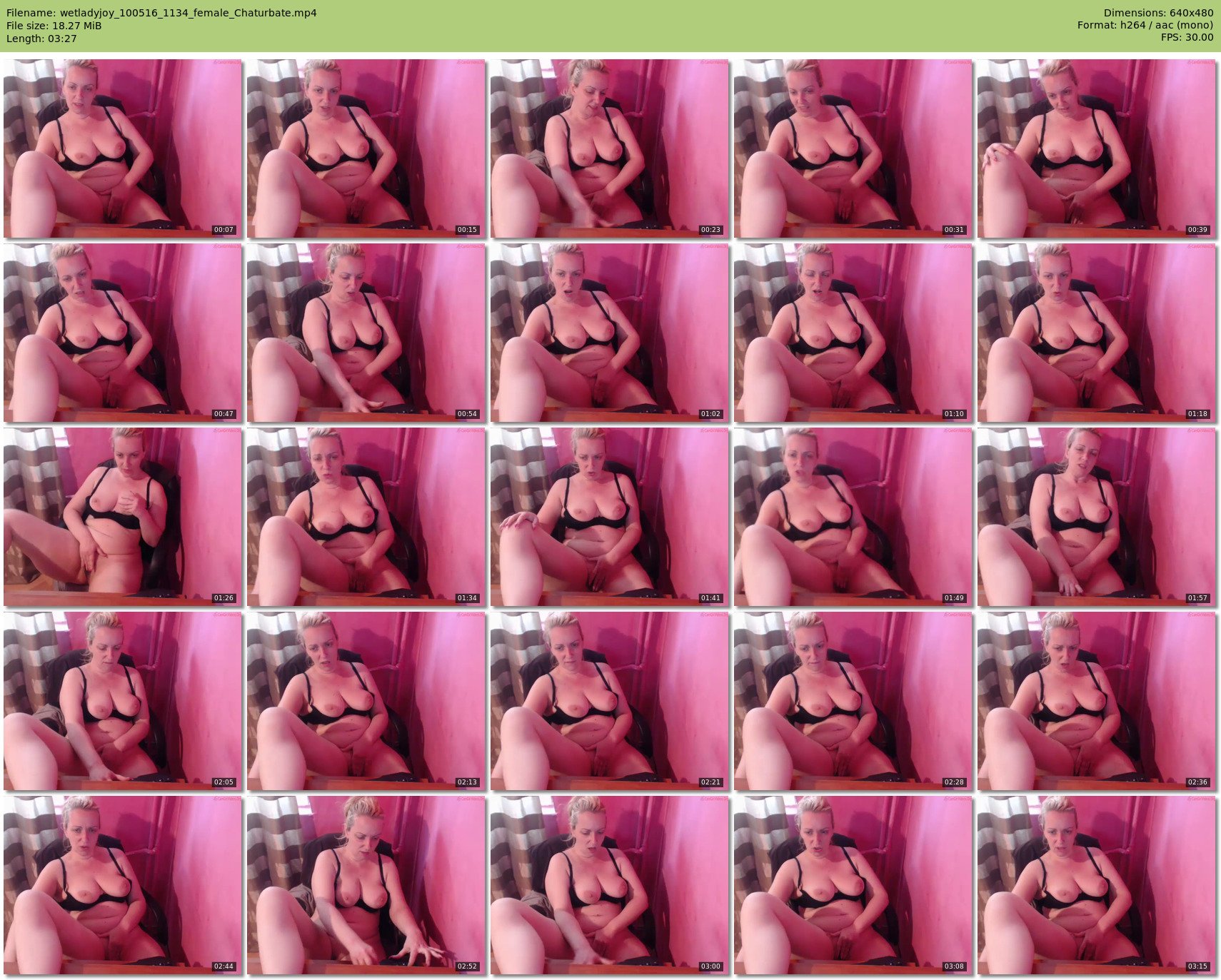The image size is (1221, 980).
Task: Click the thumbnail marked 00:23
Action: click(x=610, y=148)
